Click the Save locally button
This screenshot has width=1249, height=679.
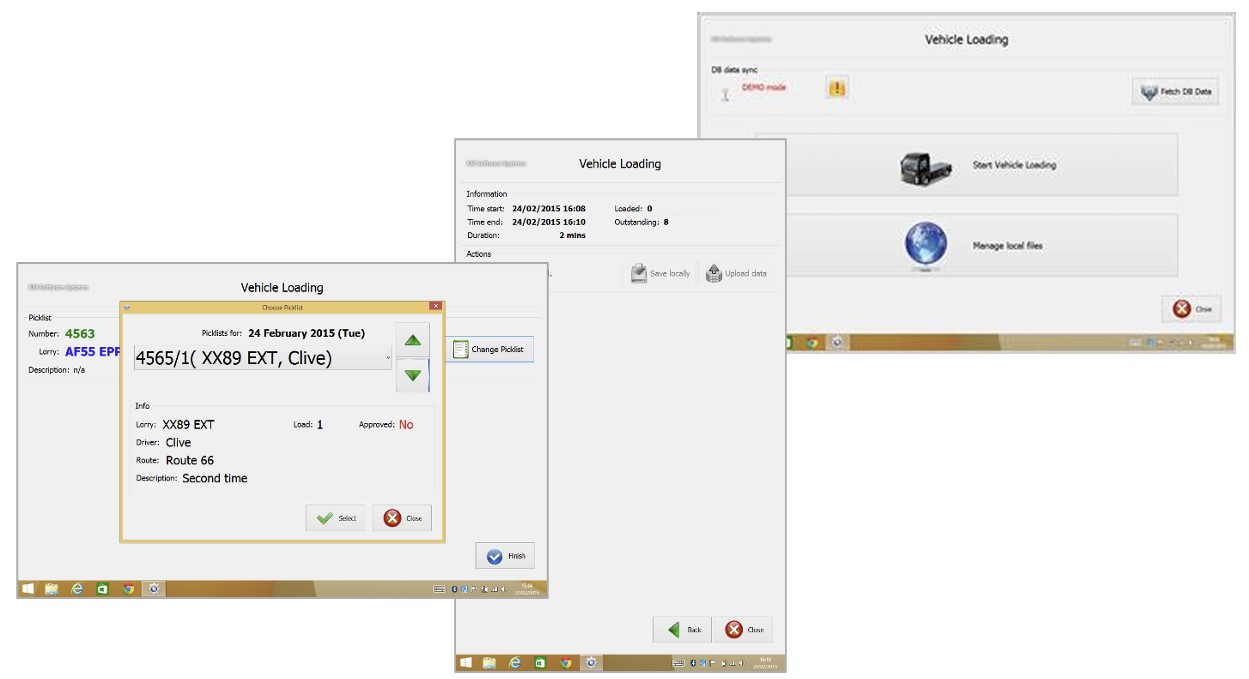pos(660,273)
